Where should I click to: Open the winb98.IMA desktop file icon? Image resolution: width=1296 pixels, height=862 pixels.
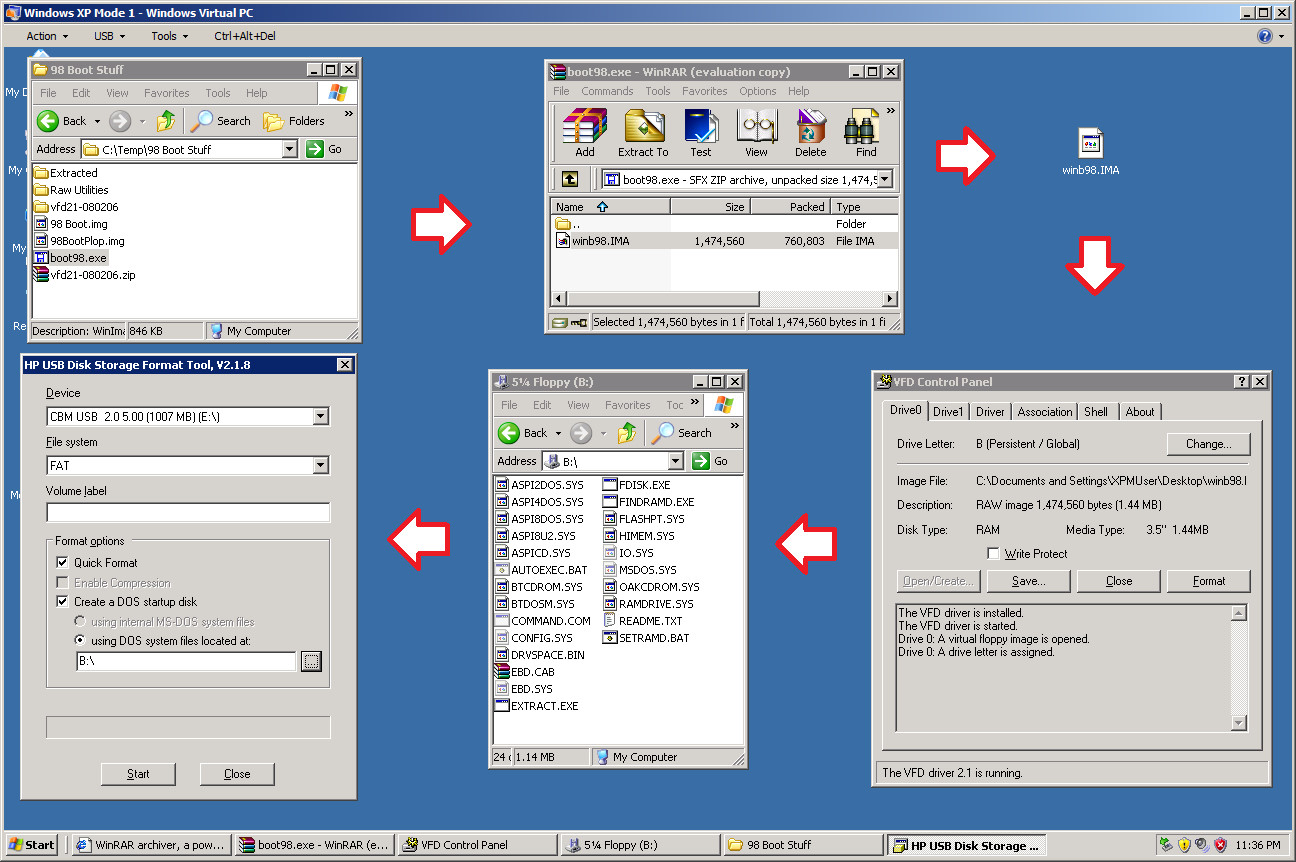1090,144
